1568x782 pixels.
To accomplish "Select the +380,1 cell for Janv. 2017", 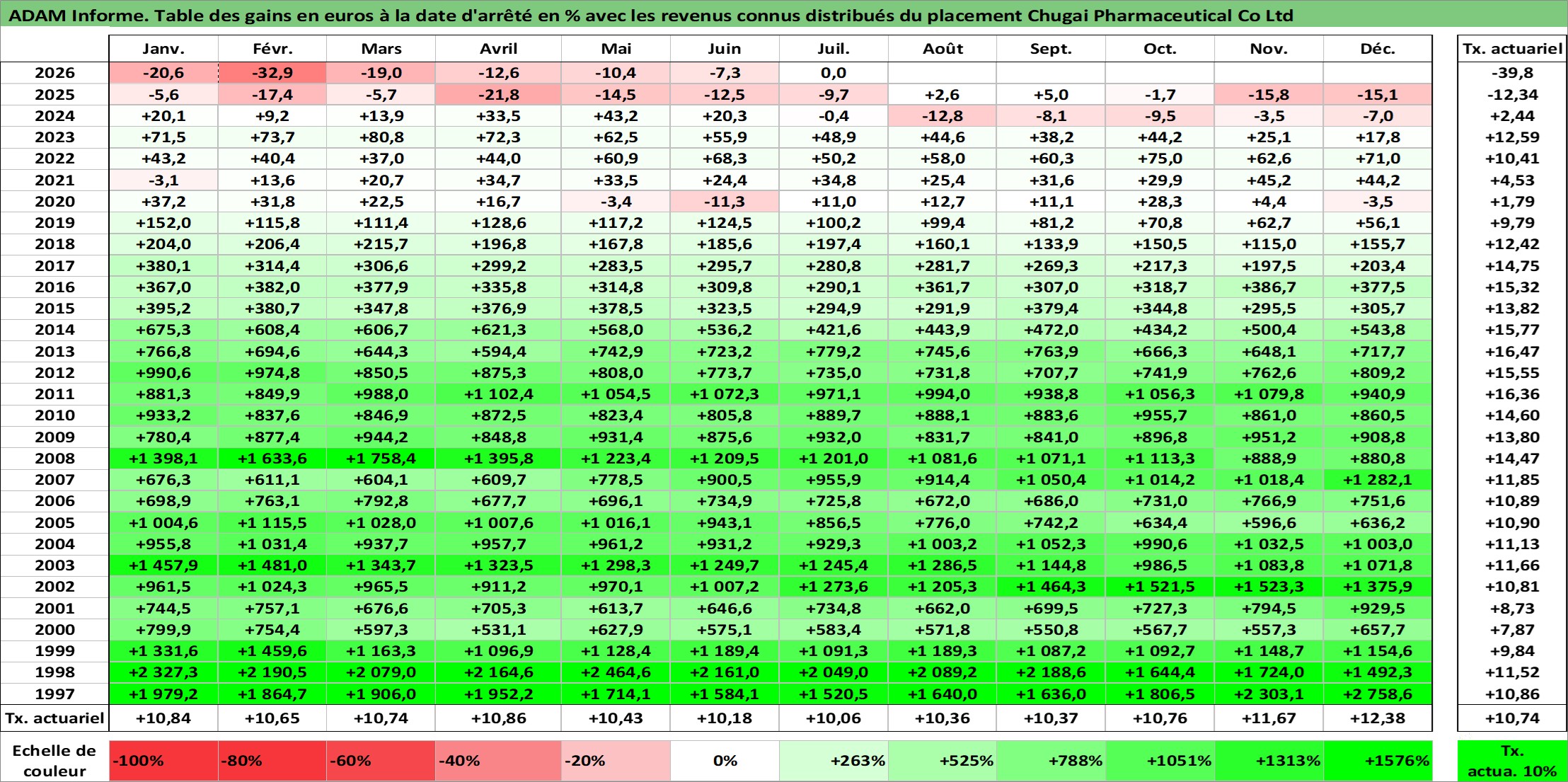I will coord(163,266).
